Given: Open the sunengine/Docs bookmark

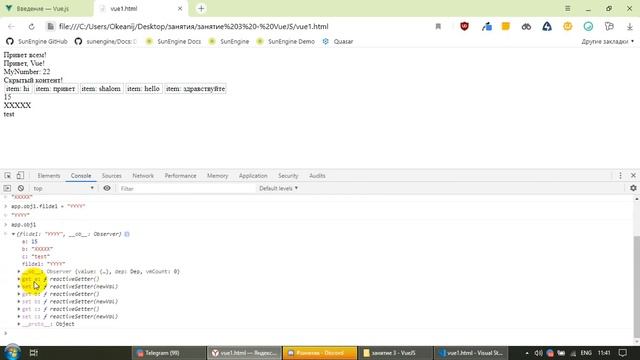Looking at the screenshot, I should (106, 42).
